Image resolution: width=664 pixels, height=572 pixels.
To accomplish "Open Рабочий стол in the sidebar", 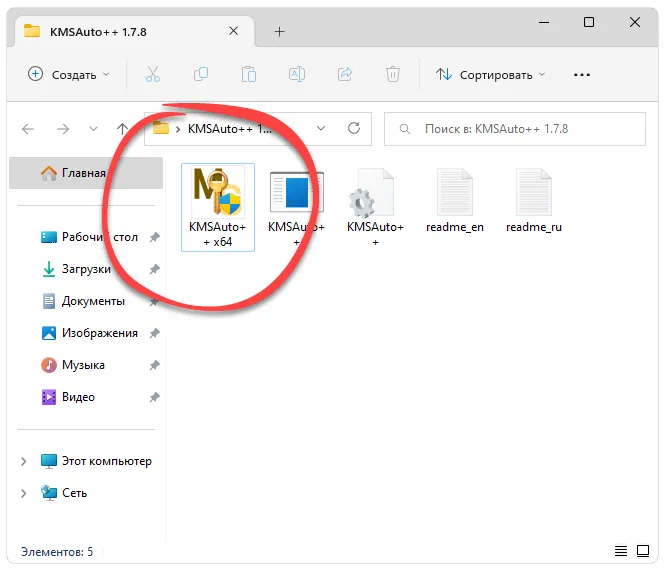I will 89,237.
